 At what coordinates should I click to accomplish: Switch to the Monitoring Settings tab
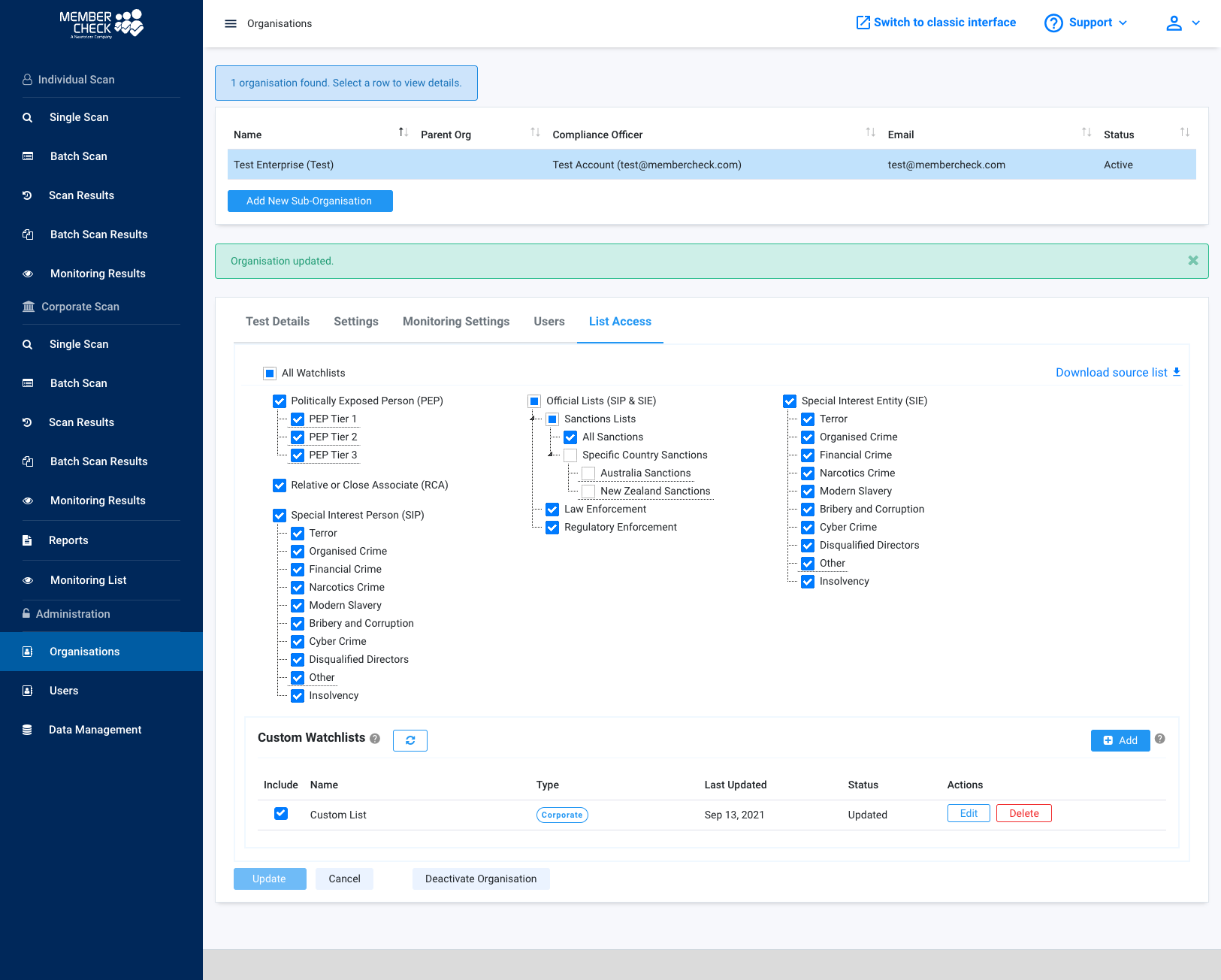[x=455, y=321]
